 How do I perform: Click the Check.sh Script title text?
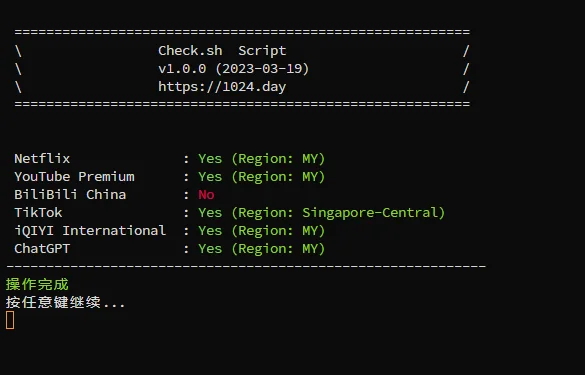(222, 51)
